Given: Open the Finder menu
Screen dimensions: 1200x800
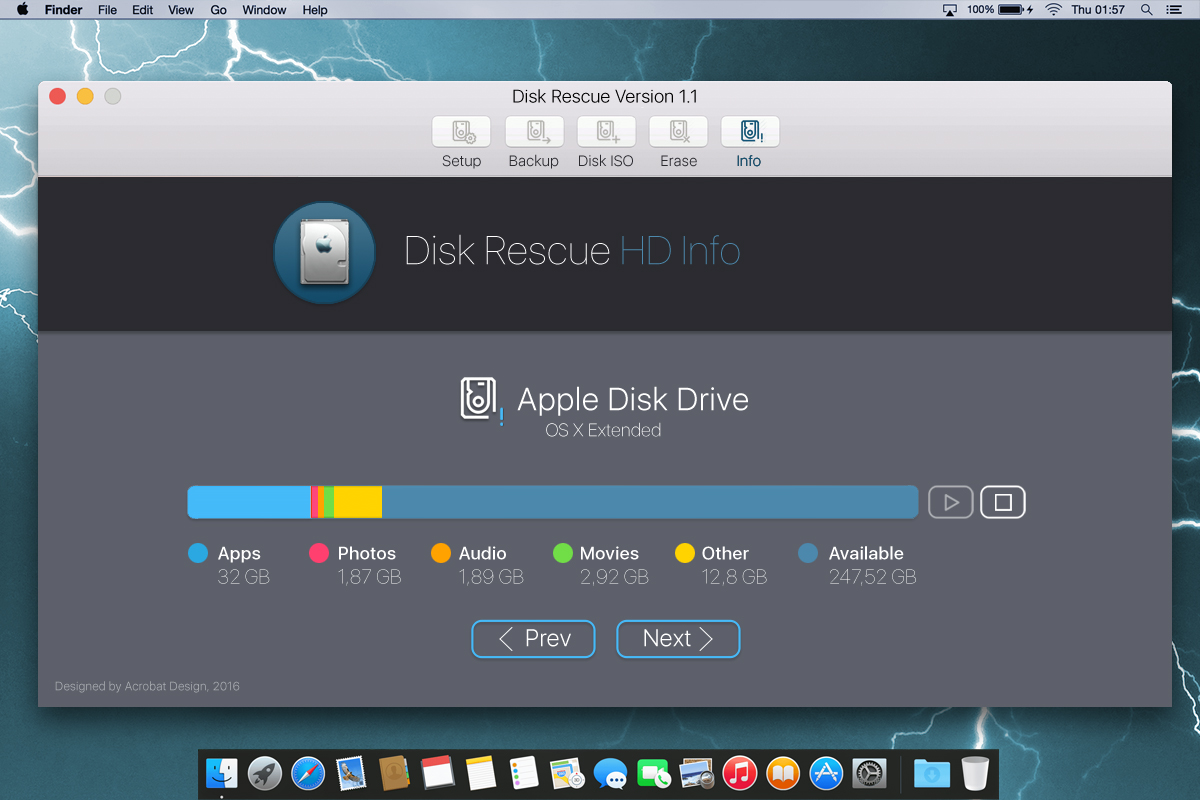Looking at the screenshot, I should (64, 10).
